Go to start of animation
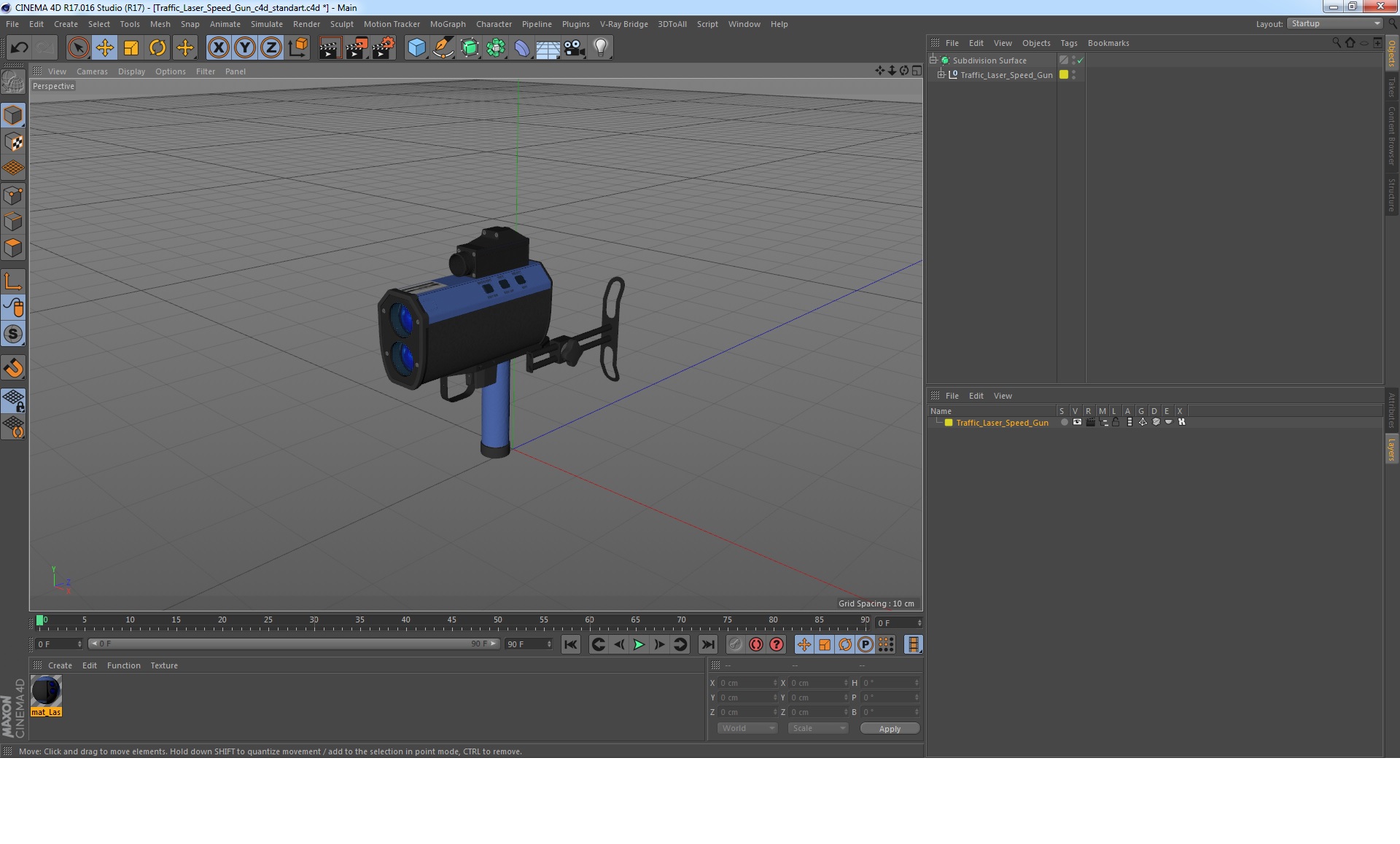 [571, 644]
